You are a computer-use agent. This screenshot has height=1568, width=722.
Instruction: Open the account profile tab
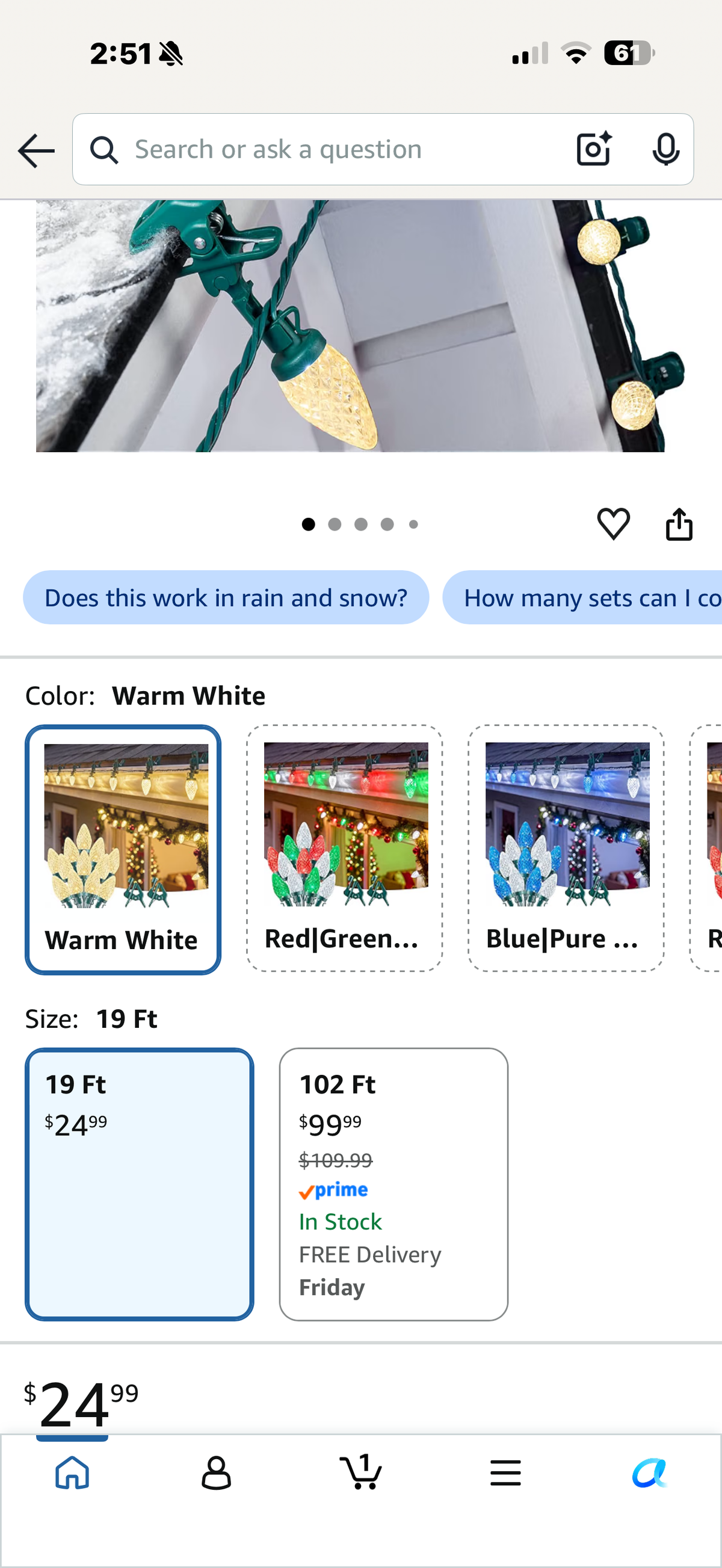(216, 1472)
